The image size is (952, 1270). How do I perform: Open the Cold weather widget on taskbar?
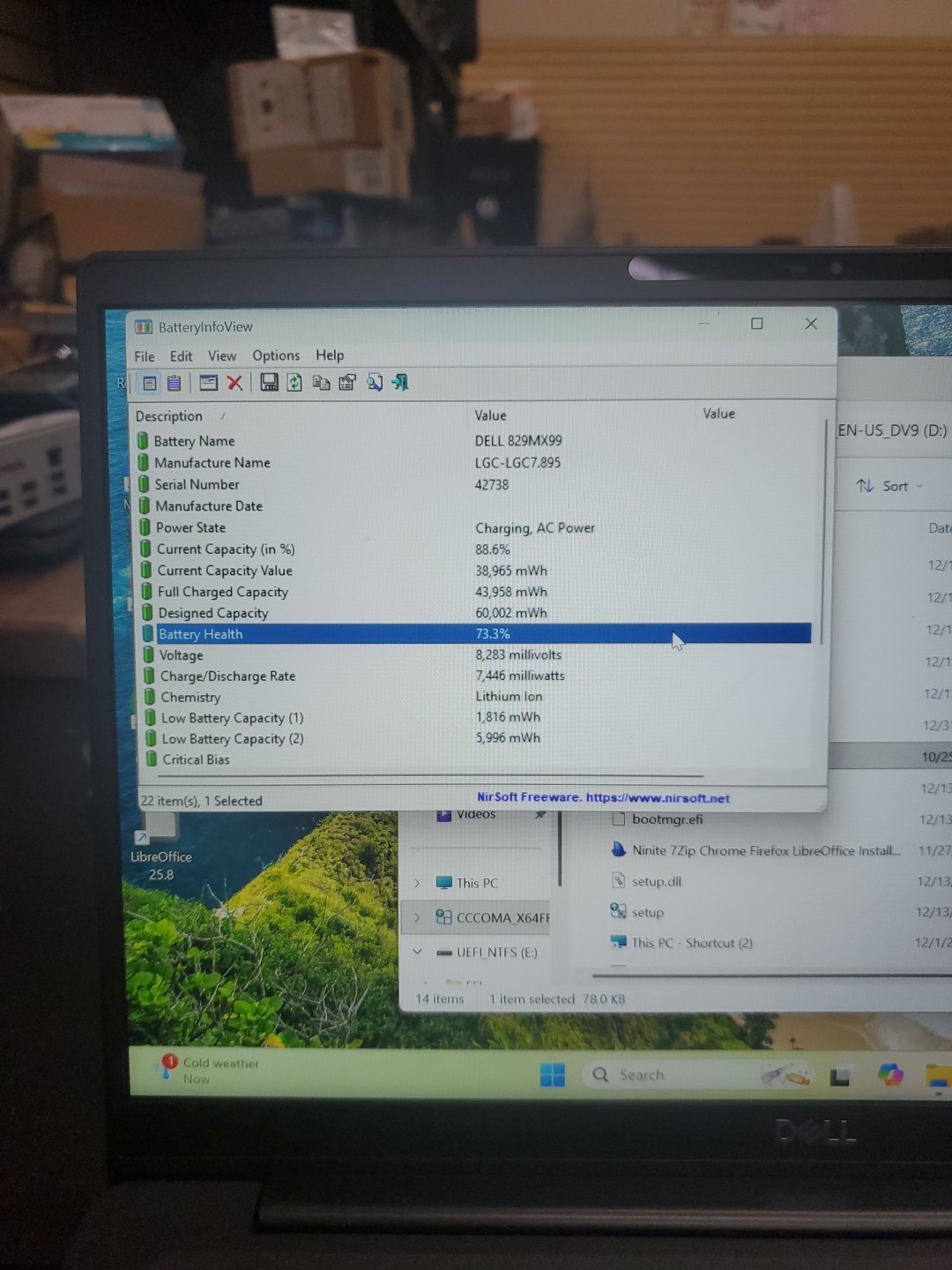tap(210, 1071)
